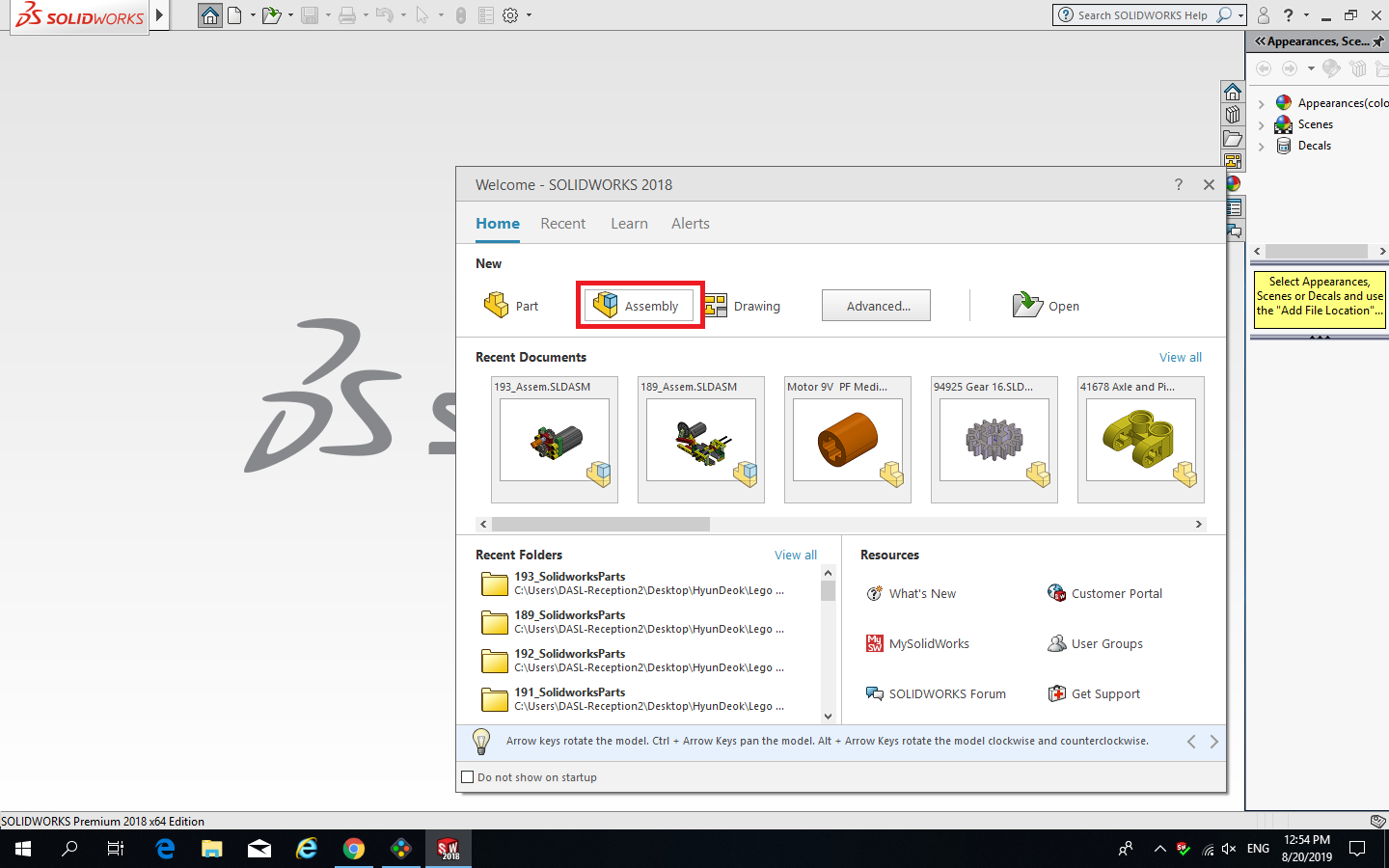Open 94925 Gear 16 thumbnail
Screen dimensions: 1389x868
click(994, 440)
